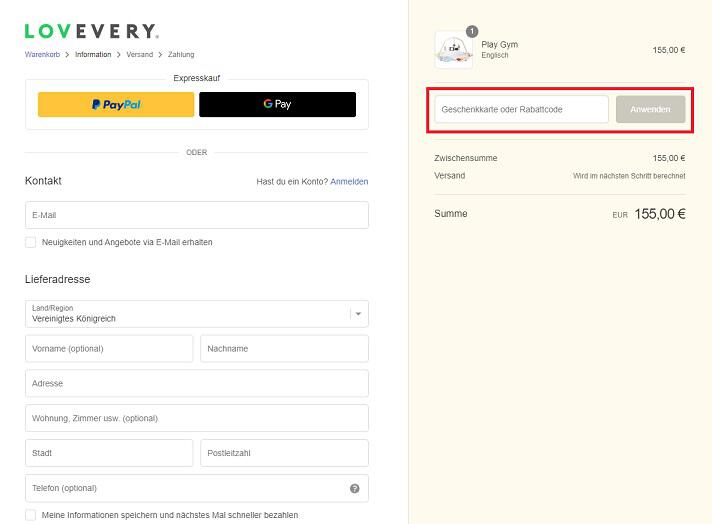Click the Summe total 155,00 €
This screenshot has width=712, height=524.
coord(660,214)
